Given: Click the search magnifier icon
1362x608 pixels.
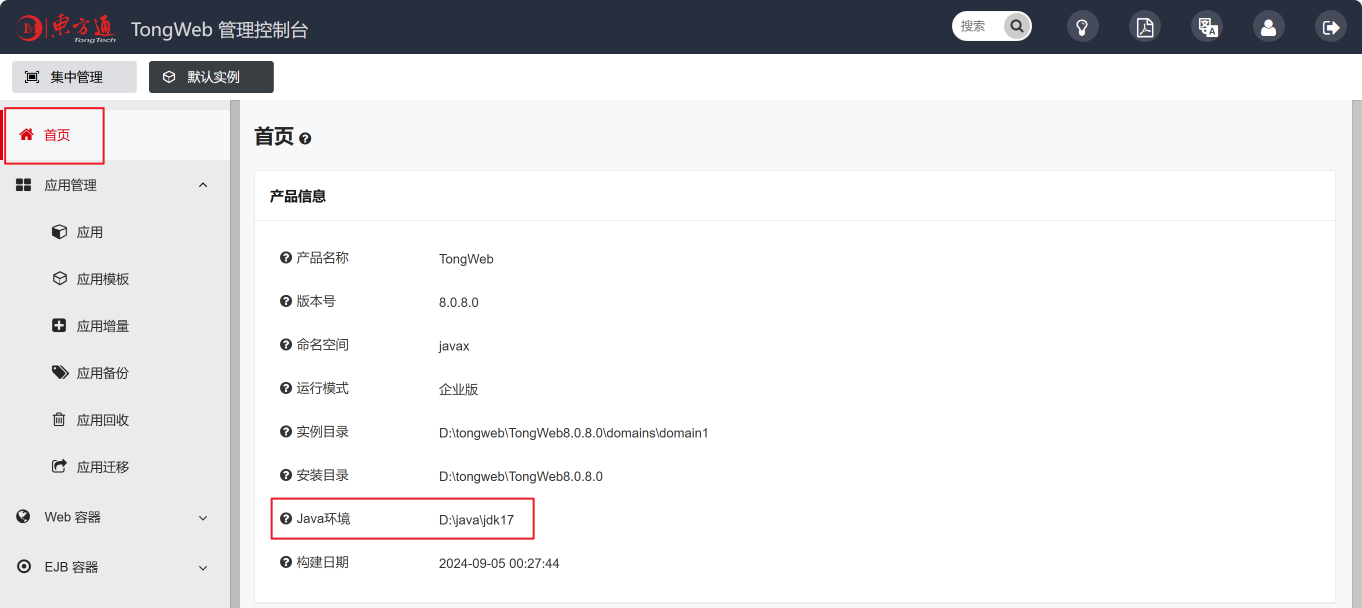Looking at the screenshot, I should 1017,26.
